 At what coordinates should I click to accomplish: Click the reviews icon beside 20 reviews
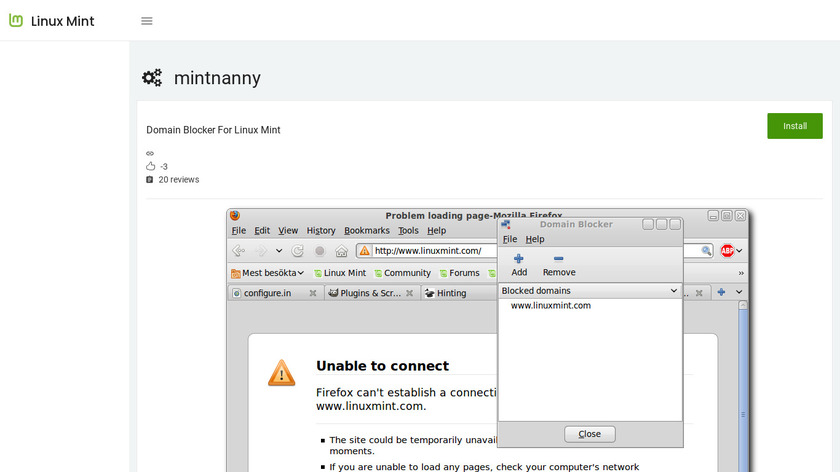[x=149, y=179]
